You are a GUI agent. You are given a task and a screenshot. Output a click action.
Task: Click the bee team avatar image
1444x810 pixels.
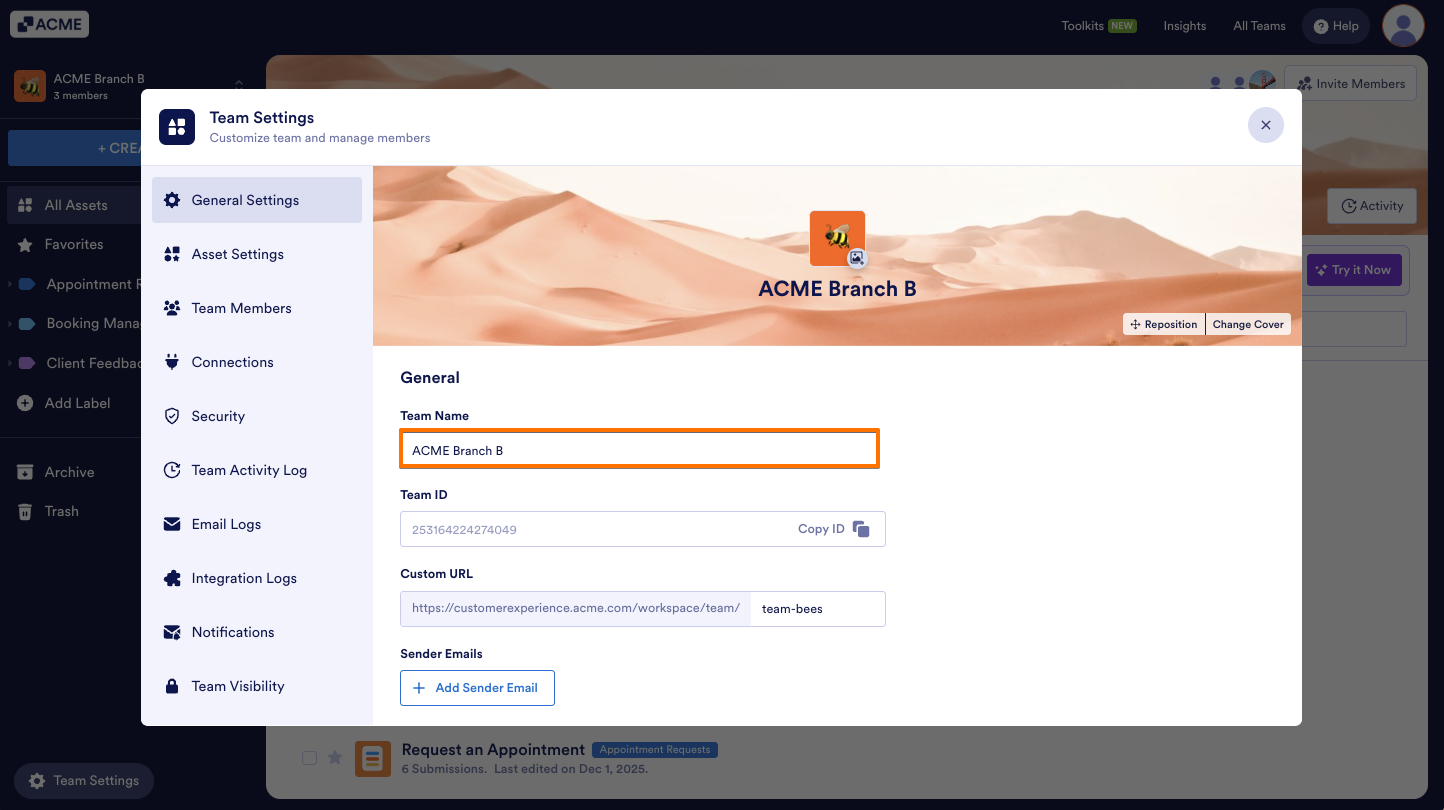(836, 237)
